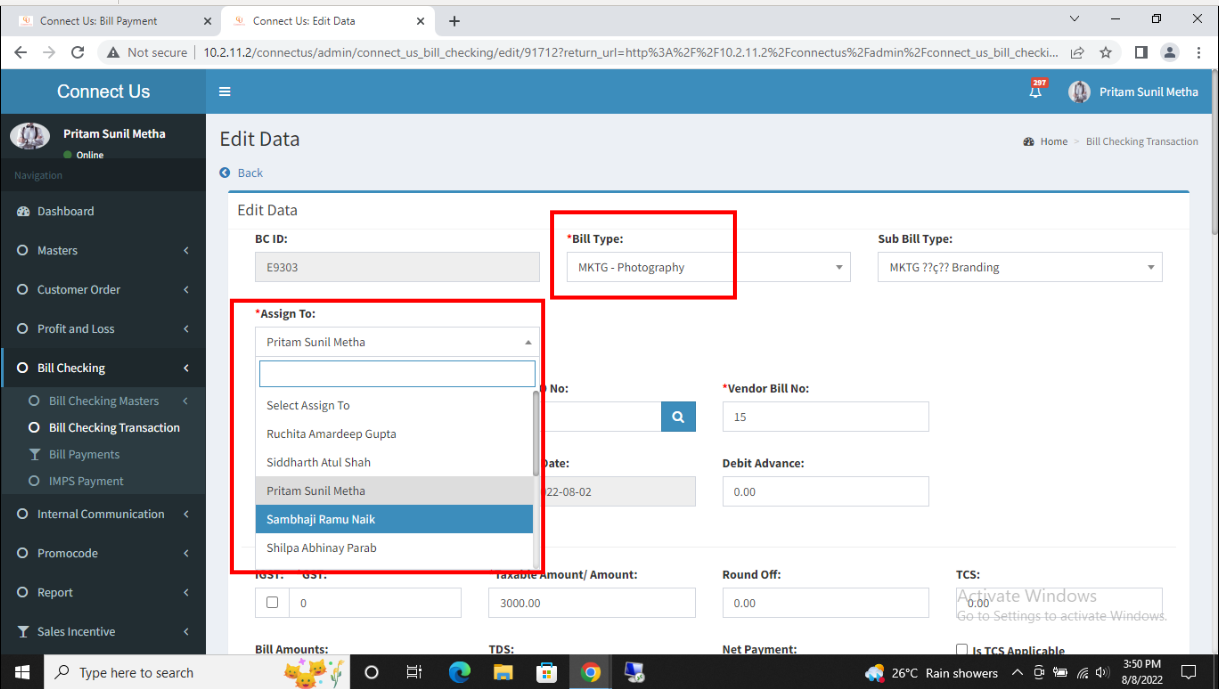The image size is (1219, 689).
Task: Select Ruchita Amardeep Gupta from list
Action: click(x=394, y=434)
